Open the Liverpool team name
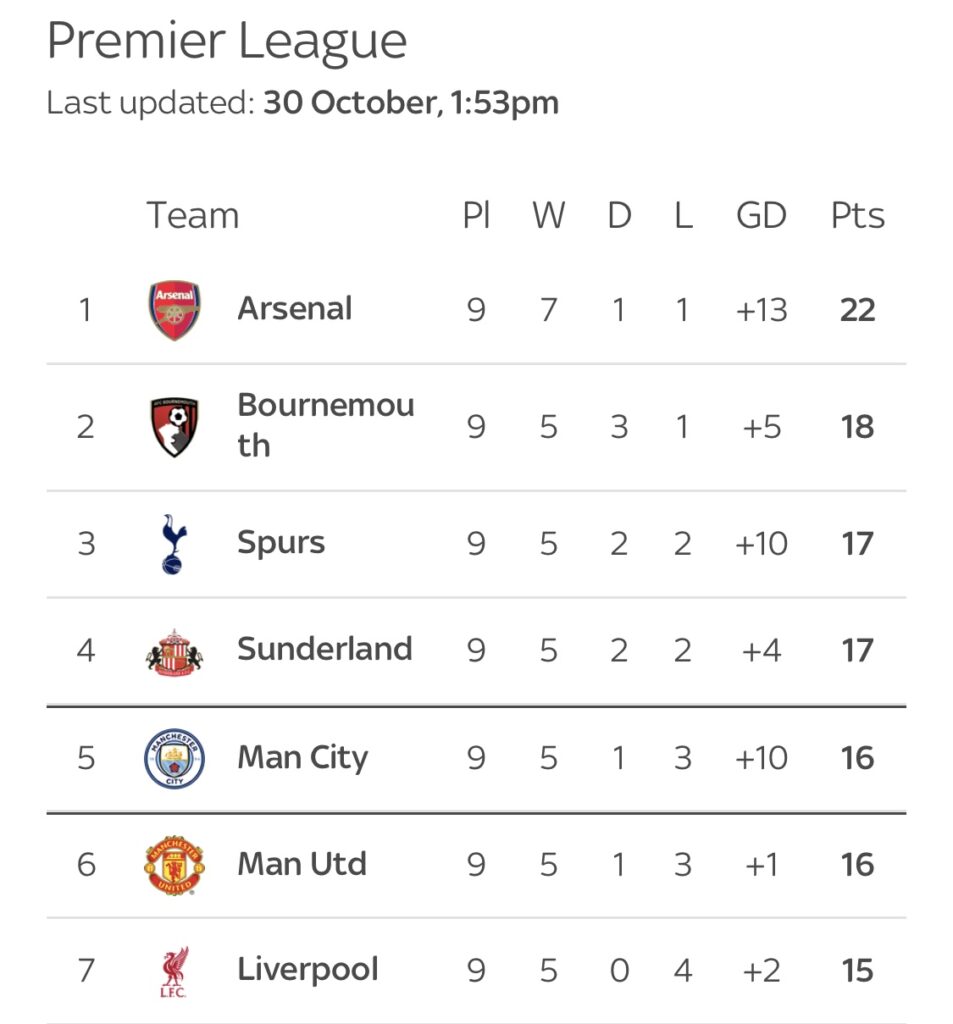Viewport: 953px width, 1024px height. coord(307,970)
